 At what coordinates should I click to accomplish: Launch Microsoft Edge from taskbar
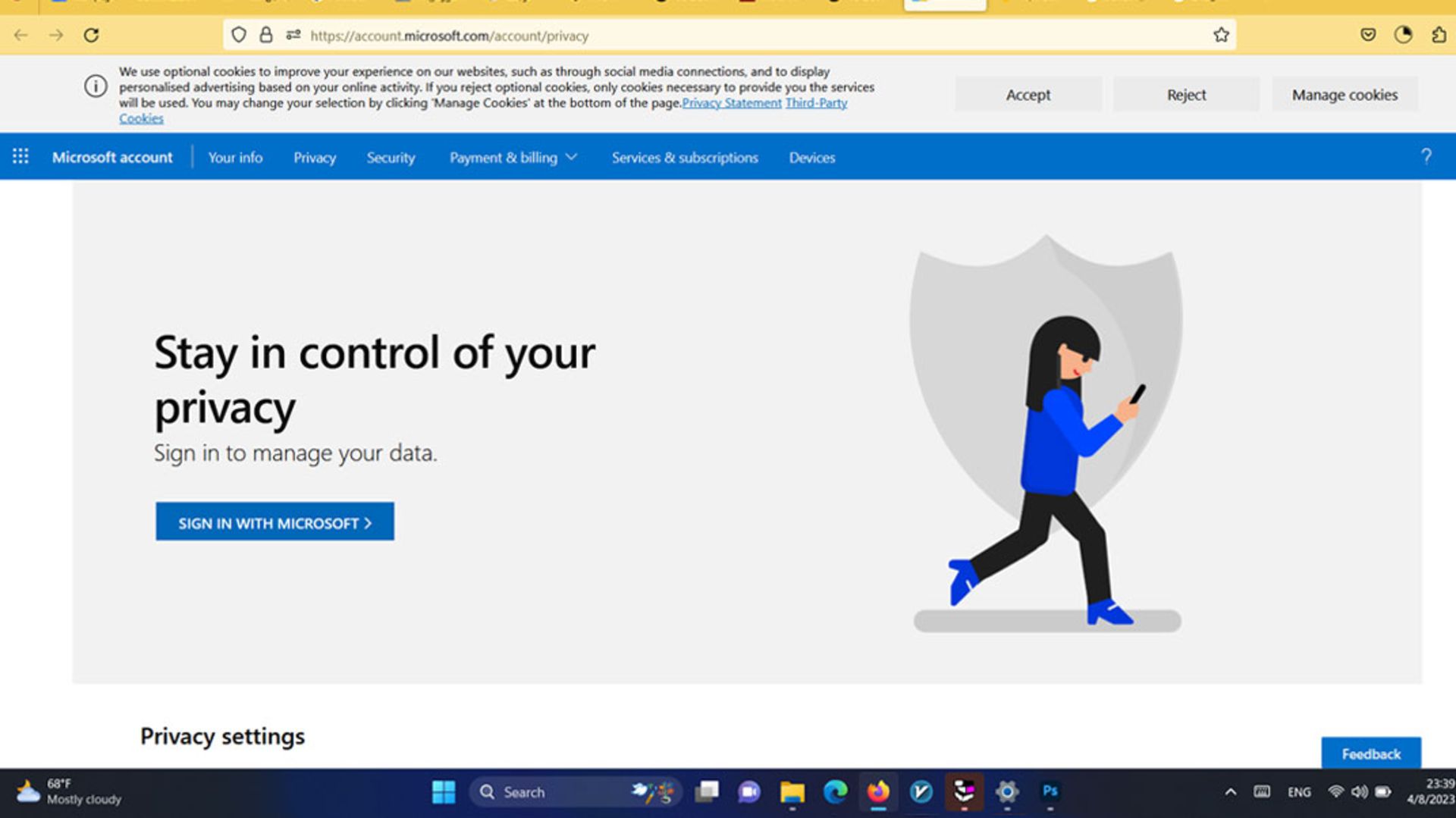[835, 792]
